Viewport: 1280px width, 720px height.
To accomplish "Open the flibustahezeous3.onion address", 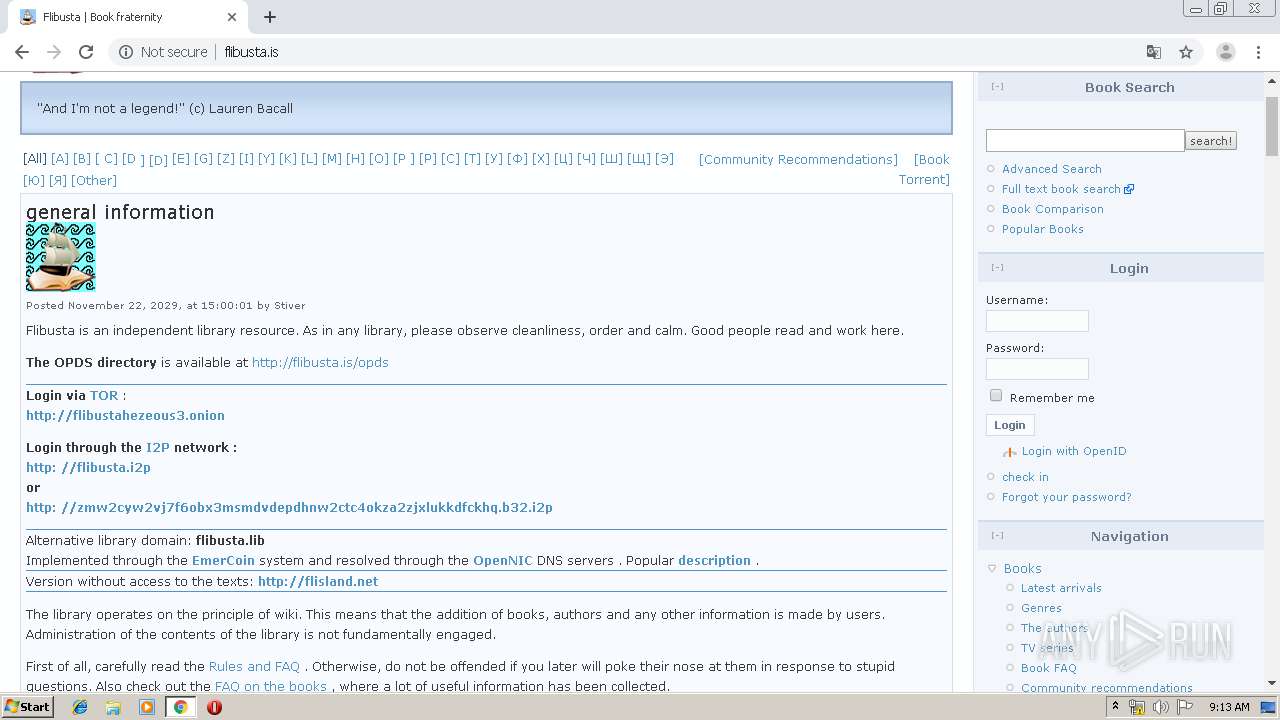I will click(125, 415).
